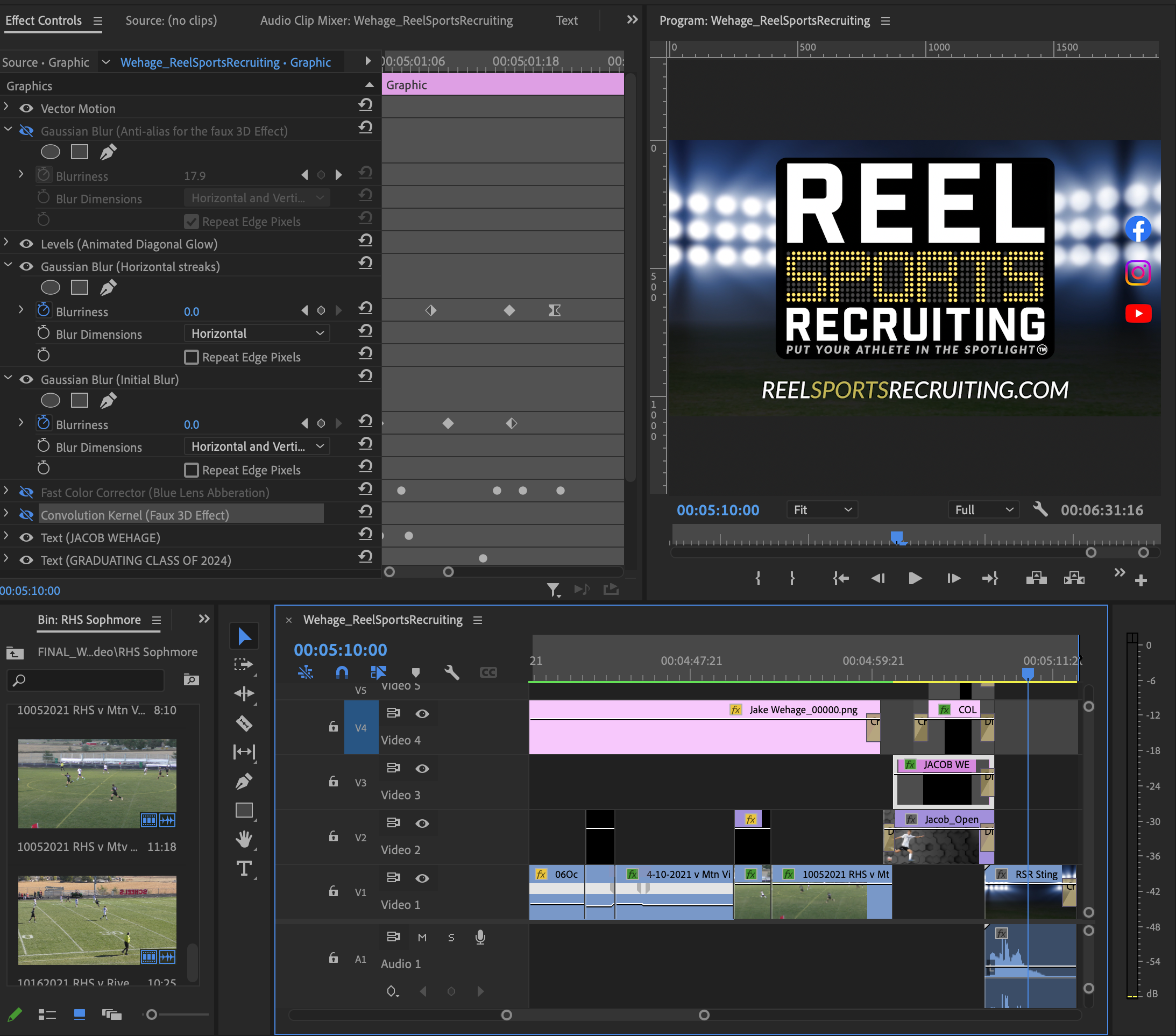The image size is (1176, 1036).
Task: Click the Go to In point button
Action: (840, 578)
